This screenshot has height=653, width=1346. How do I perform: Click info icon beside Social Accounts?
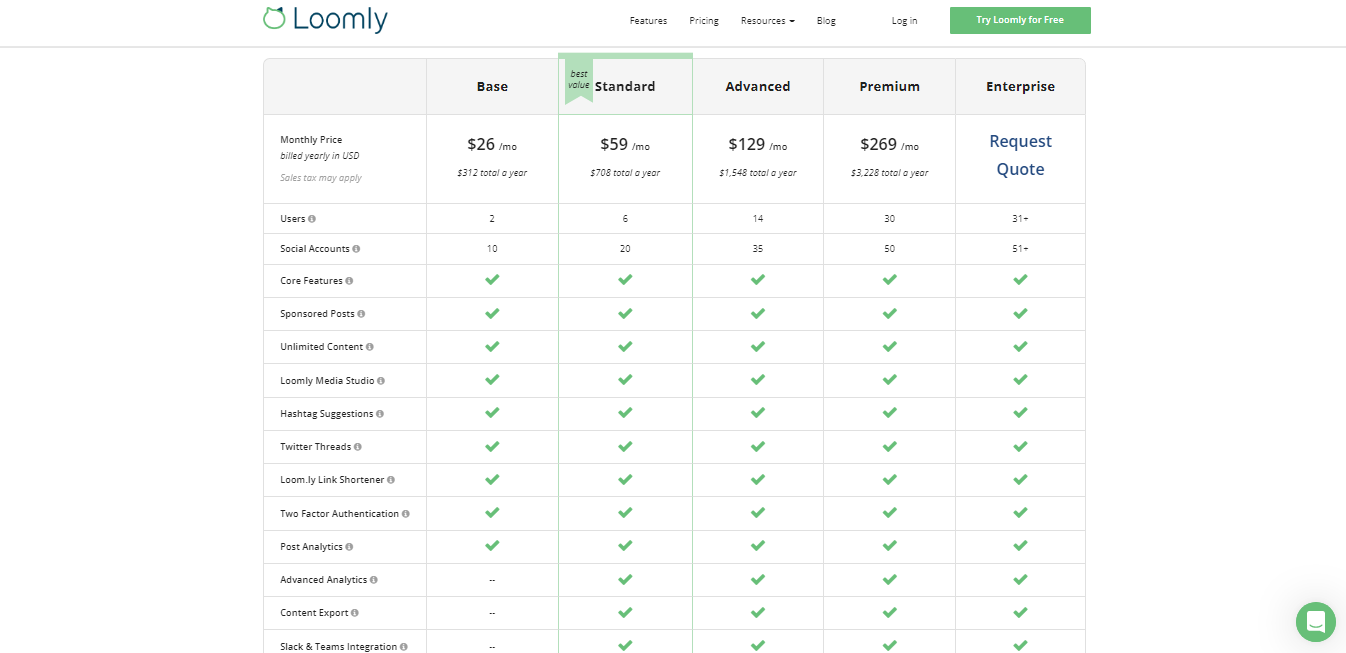[356, 249]
